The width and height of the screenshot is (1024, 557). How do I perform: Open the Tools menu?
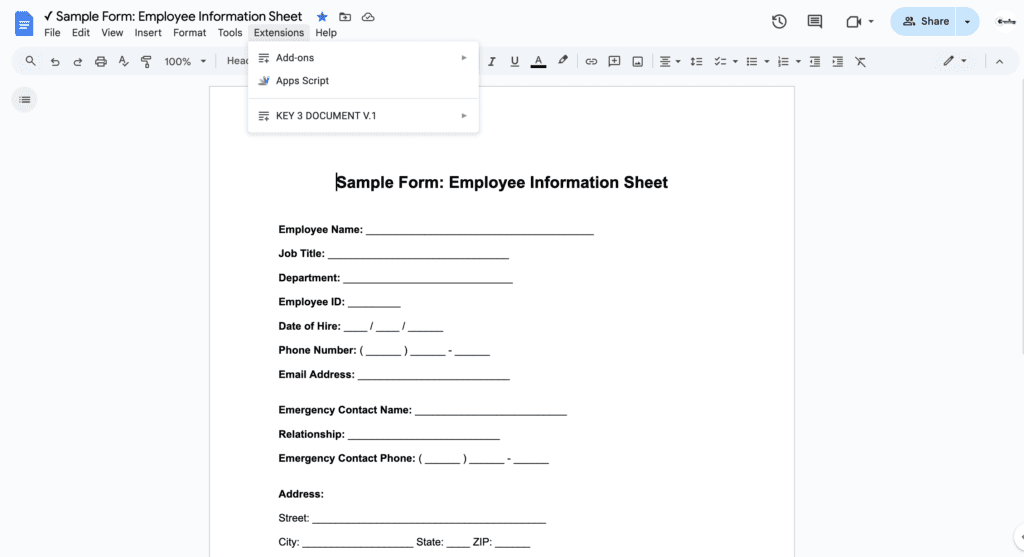tap(230, 33)
